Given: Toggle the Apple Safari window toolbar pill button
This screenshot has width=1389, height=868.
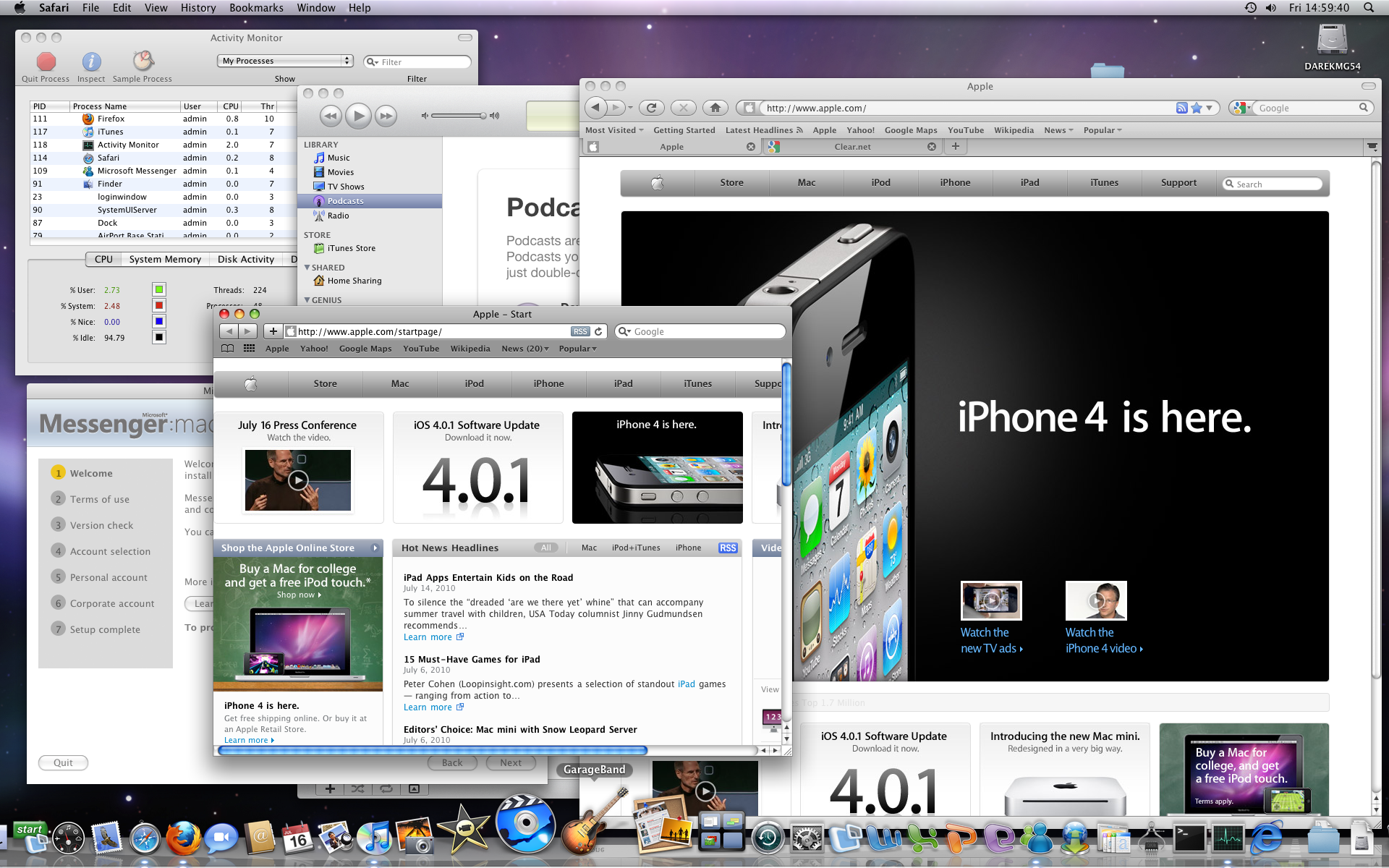Looking at the screenshot, I should [1368, 86].
